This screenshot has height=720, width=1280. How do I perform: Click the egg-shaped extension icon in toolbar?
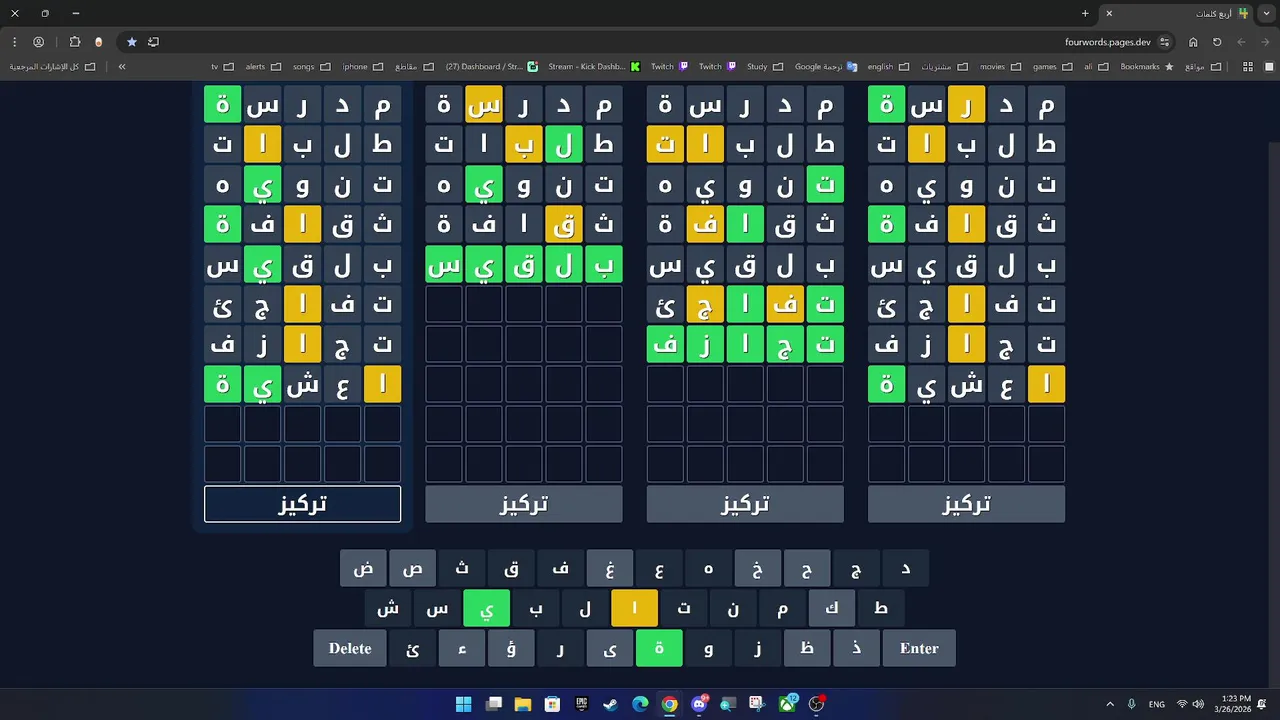click(98, 42)
